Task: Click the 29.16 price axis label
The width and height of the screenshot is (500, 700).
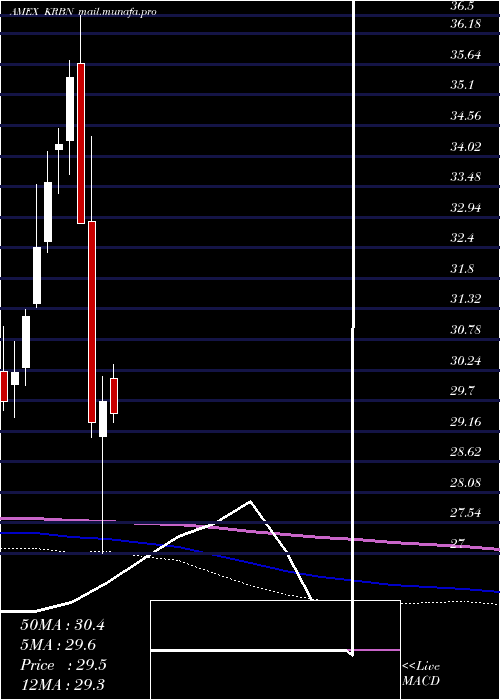Action: [465, 421]
